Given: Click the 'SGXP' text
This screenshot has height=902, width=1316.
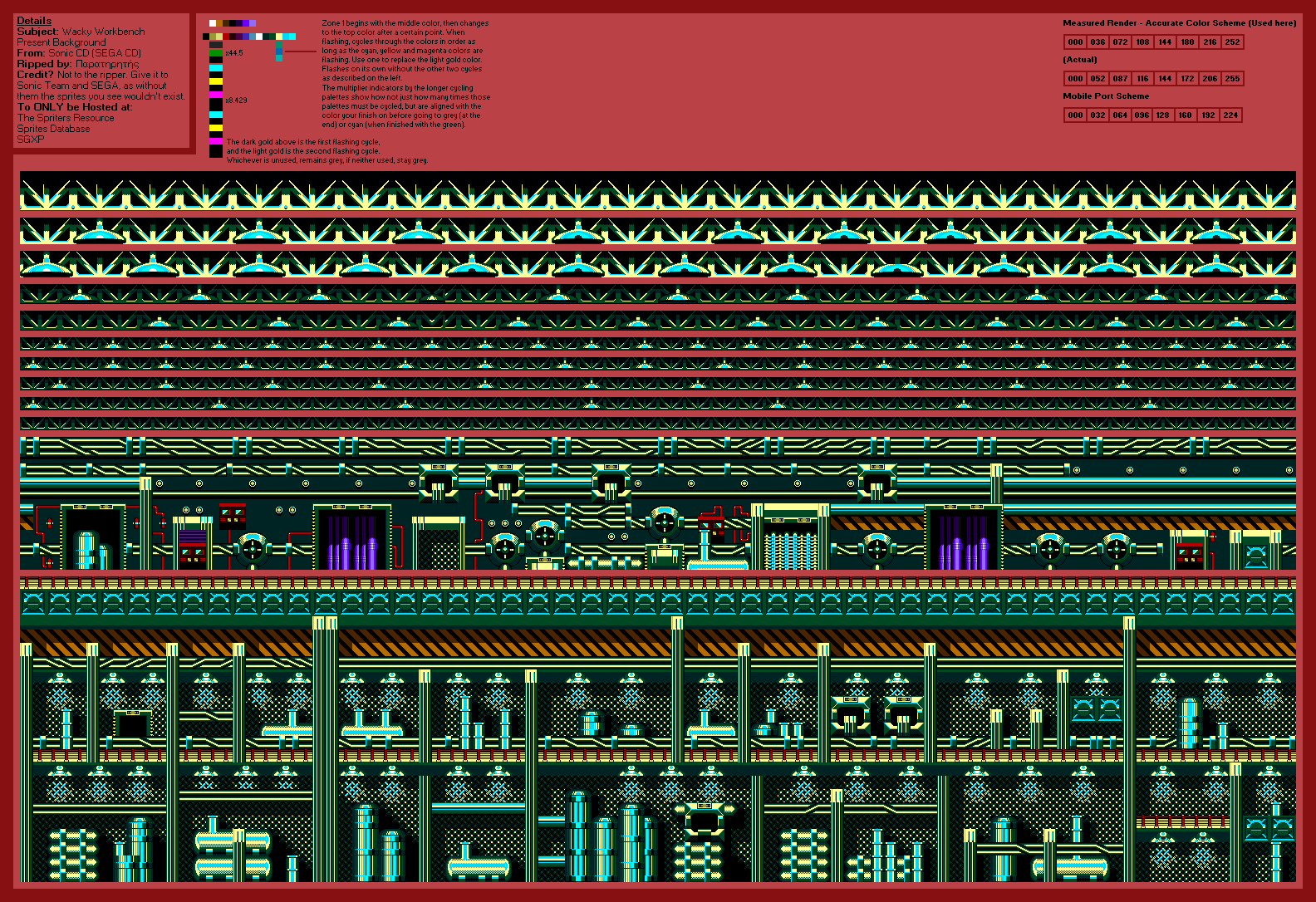Looking at the screenshot, I should tap(31, 140).
